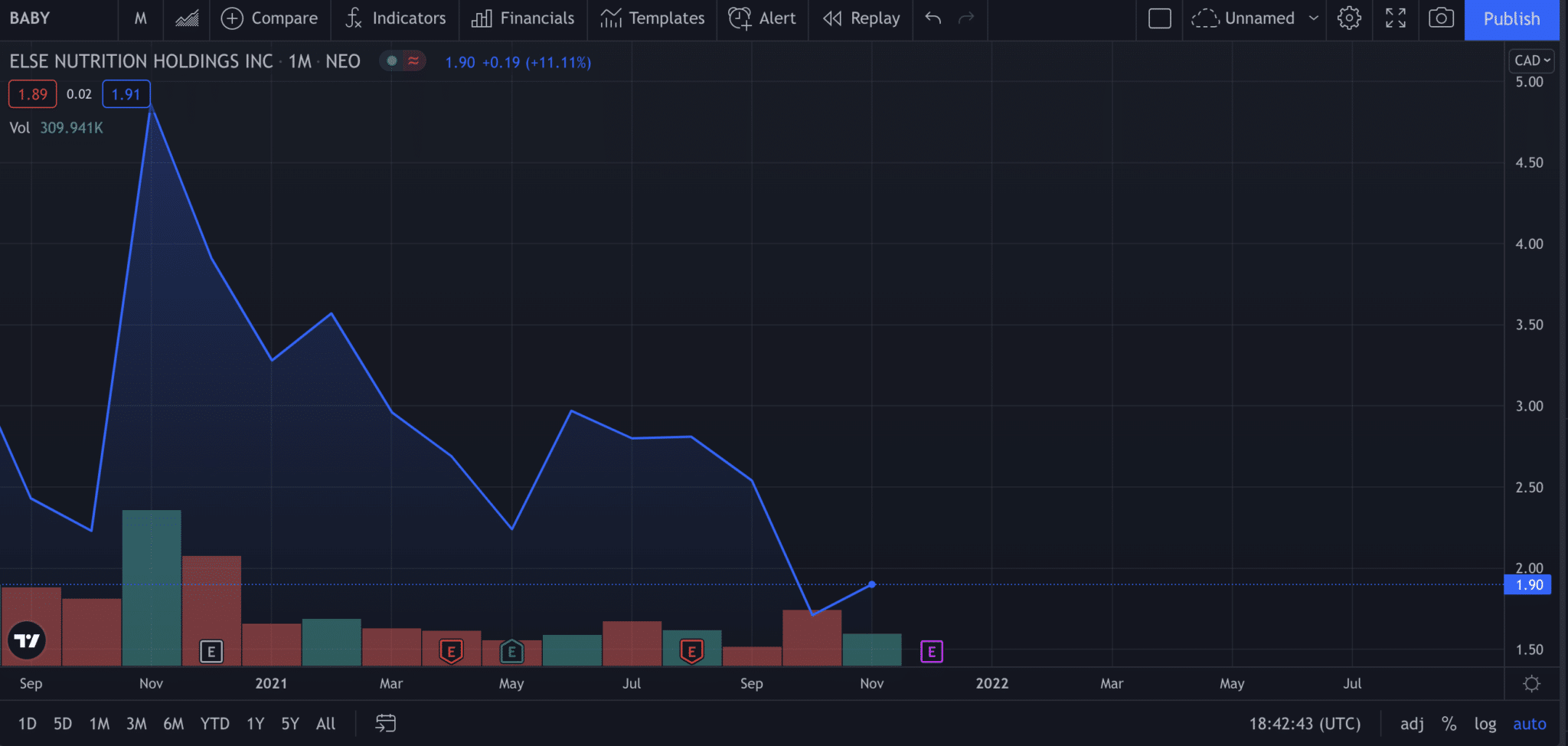Toggle adj dividend adjustment
Viewport: 1568px width, 746px height.
[x=1413, y=724]
